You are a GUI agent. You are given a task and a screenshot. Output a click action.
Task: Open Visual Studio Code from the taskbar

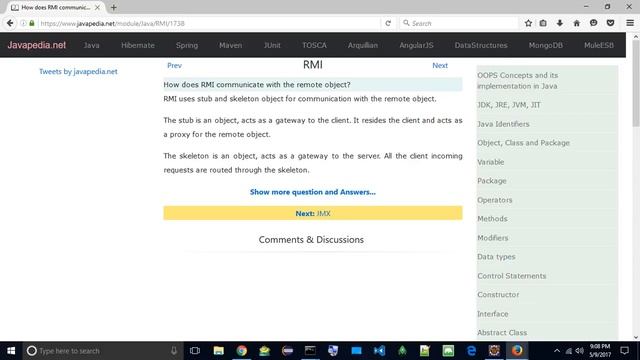(x=379, y=351)
